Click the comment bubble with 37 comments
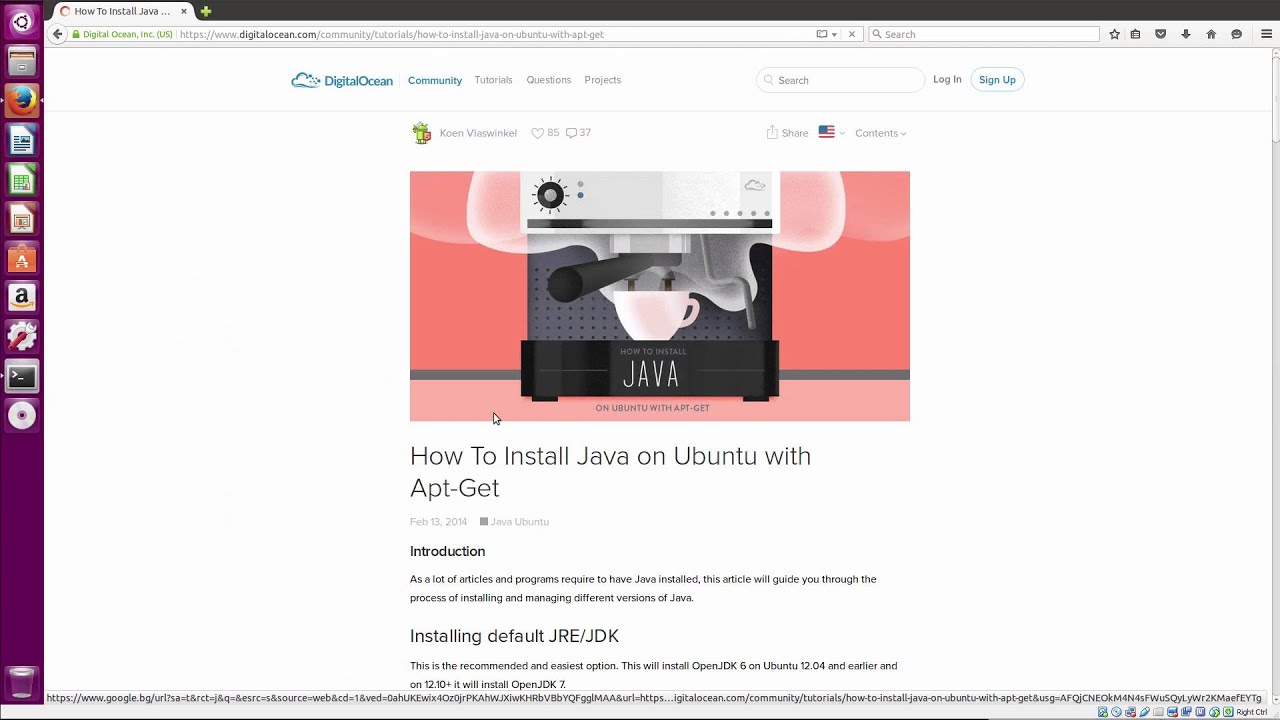 pos(578,133)
